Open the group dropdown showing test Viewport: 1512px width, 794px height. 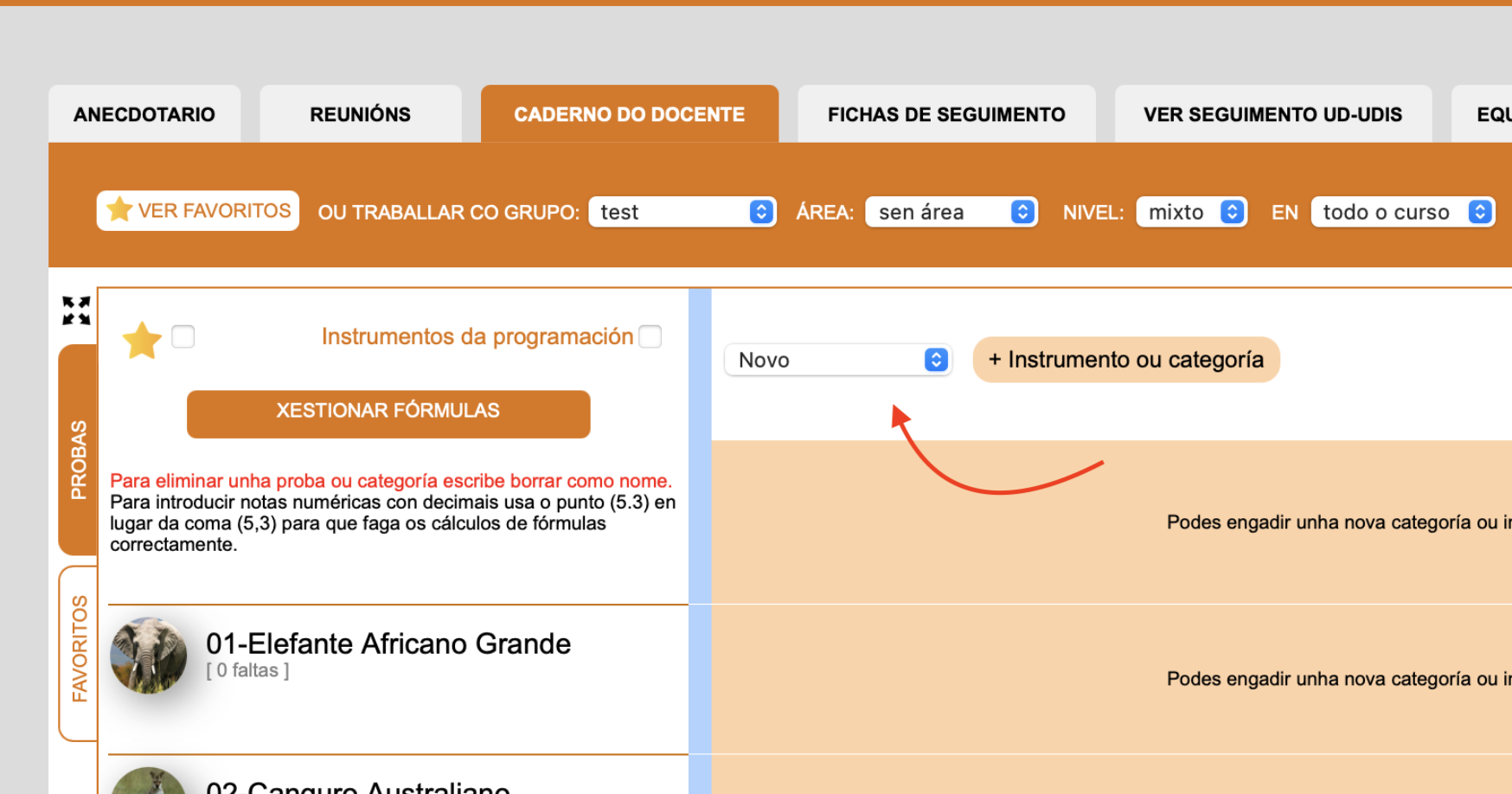[682, 212]
